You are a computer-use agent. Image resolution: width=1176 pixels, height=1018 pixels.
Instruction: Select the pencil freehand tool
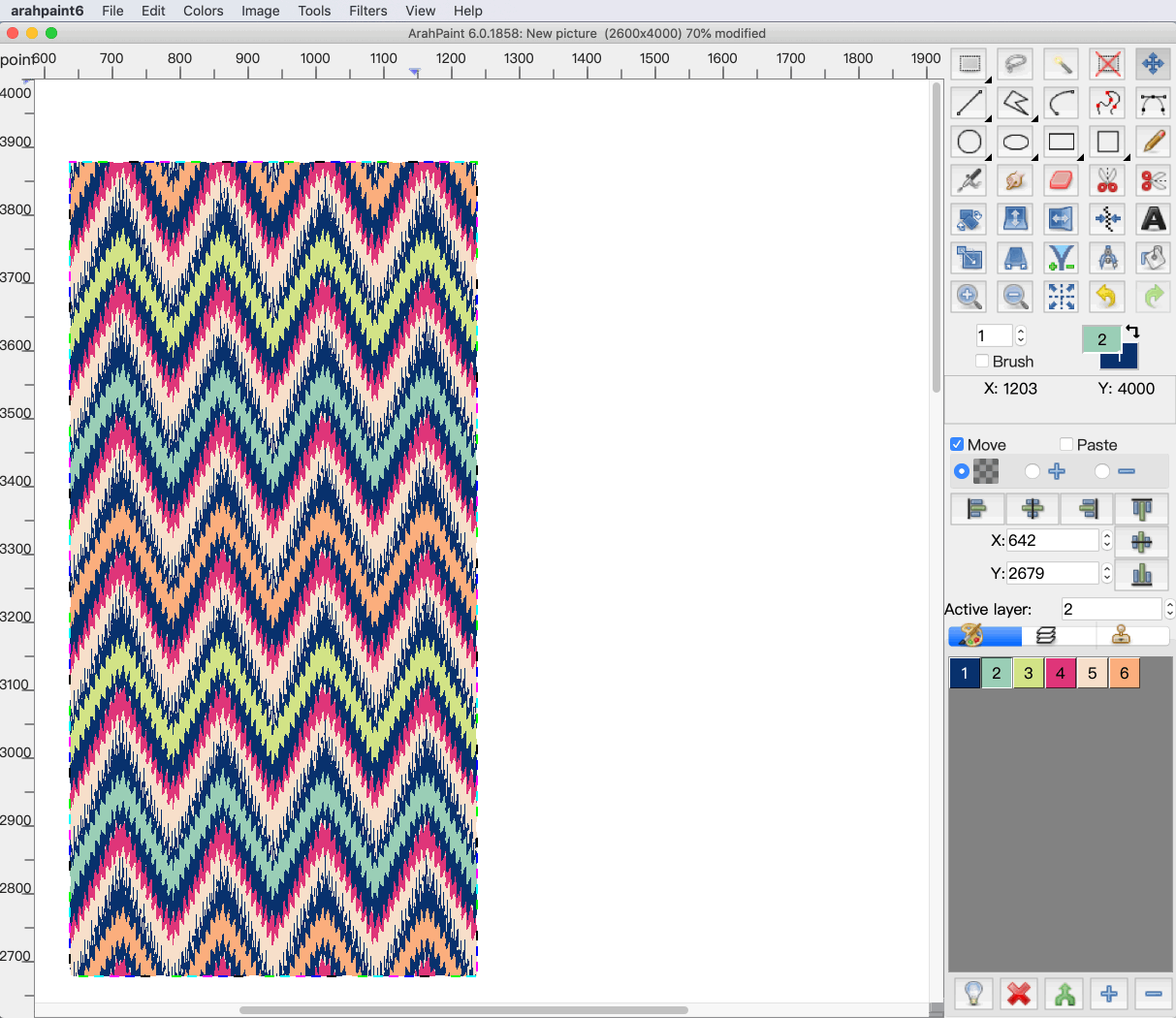click(1153, 142)
